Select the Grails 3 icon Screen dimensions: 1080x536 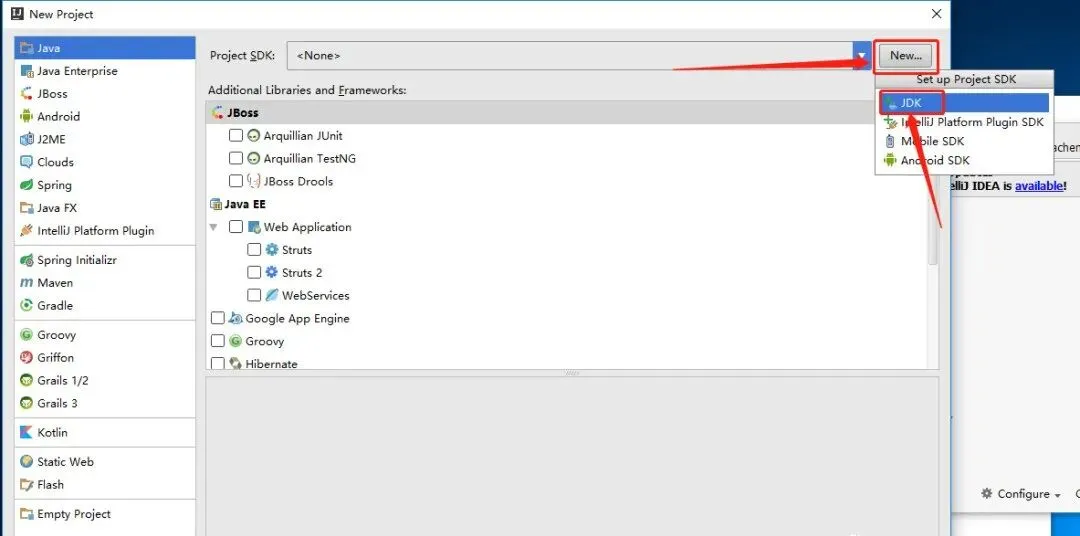[27, 403]
